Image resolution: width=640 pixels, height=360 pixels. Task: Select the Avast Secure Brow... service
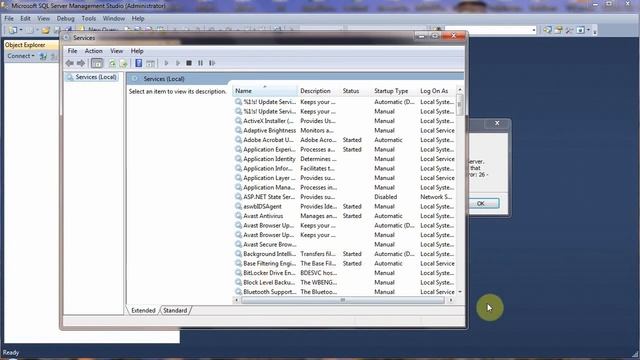coord(345,244)
